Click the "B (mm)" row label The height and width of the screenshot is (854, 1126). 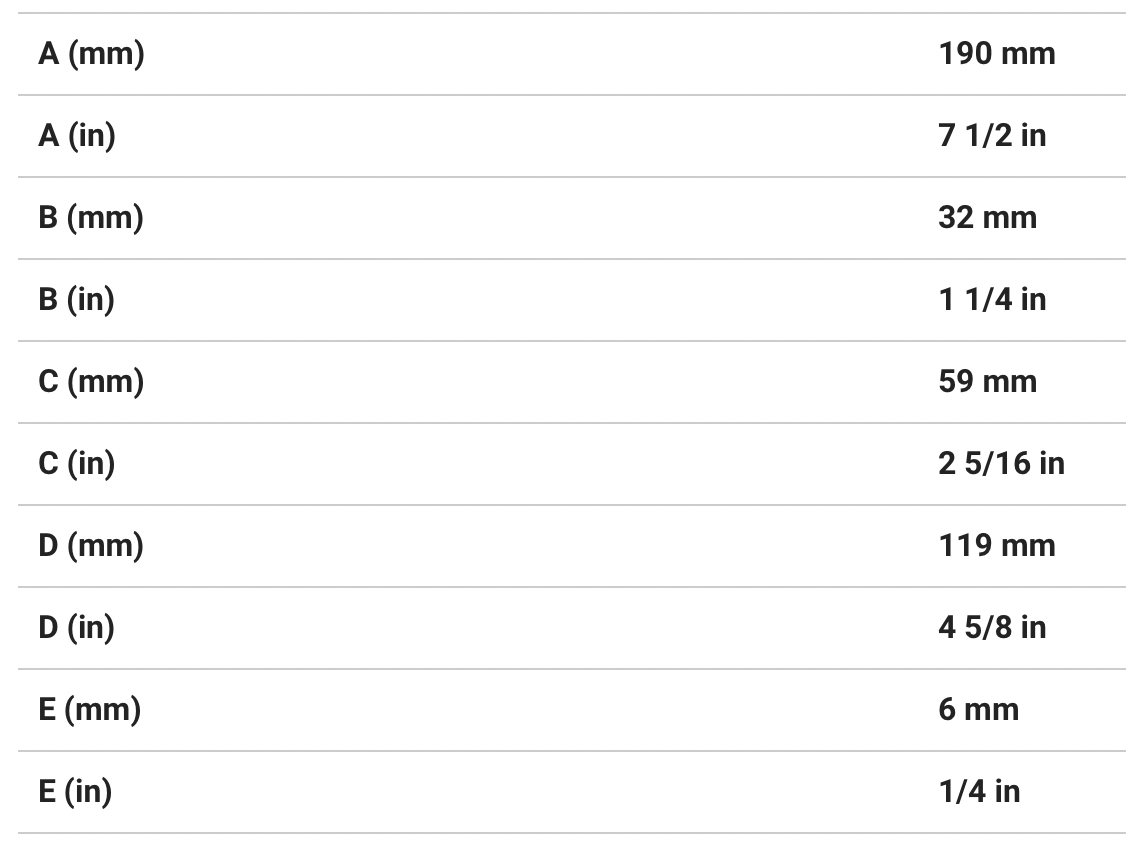coord(91,218)
